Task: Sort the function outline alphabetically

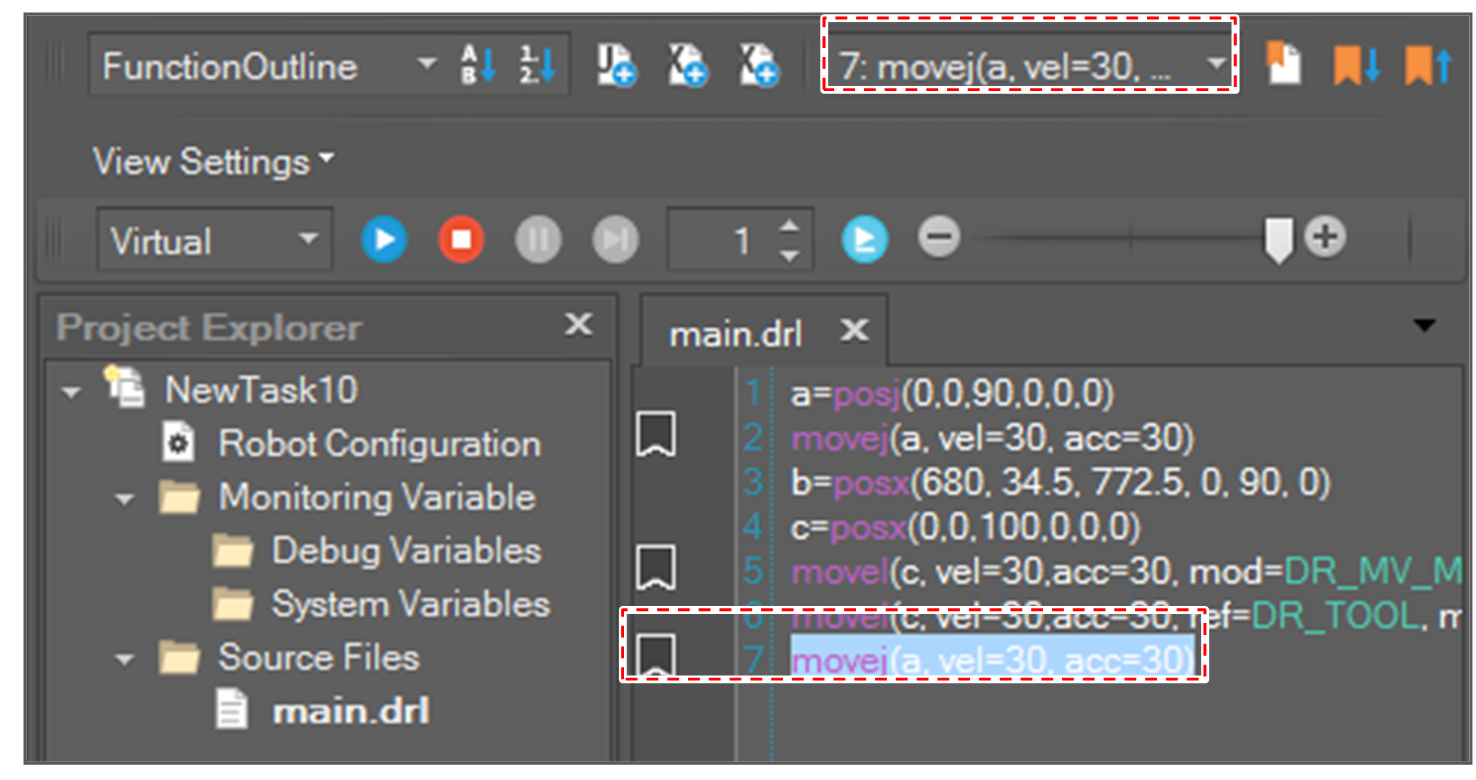Action: coord(478,66)
